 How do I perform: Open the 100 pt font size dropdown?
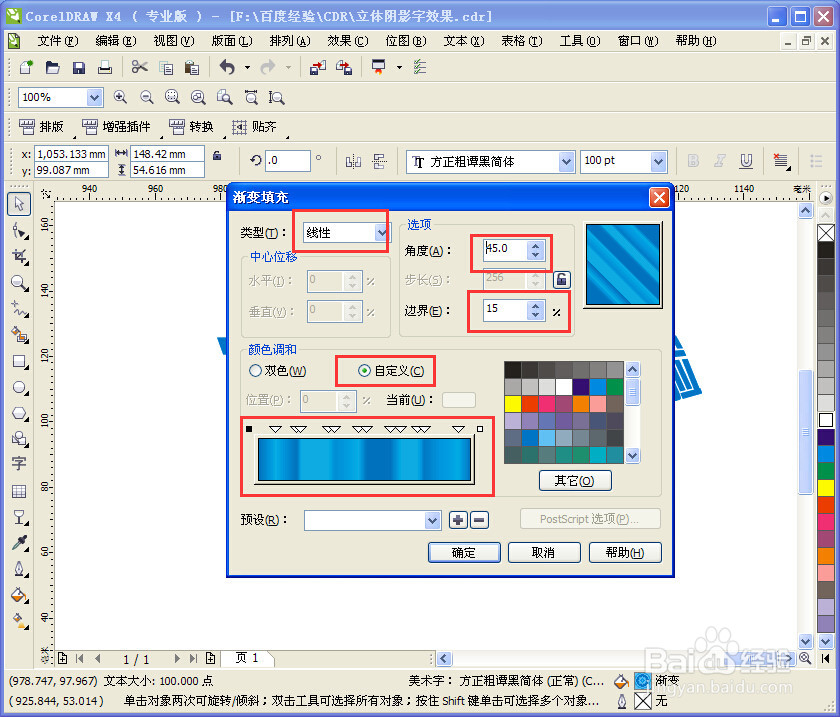click(x=658, y=161)
